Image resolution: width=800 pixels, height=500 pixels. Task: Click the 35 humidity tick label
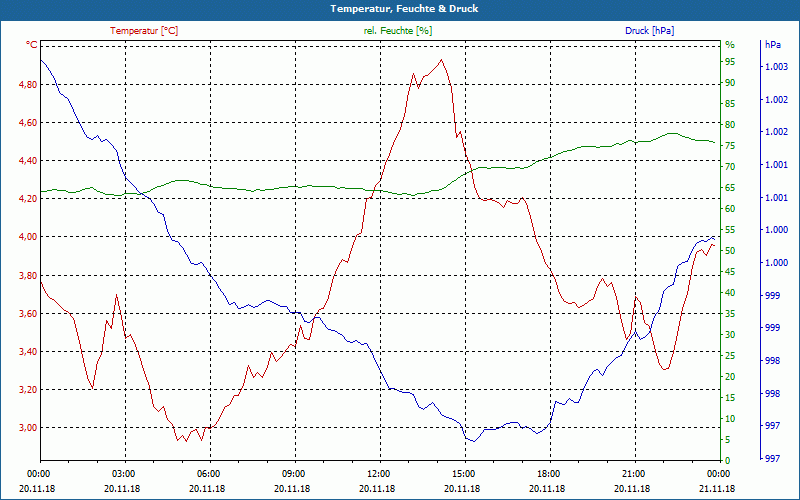(730, 314)
